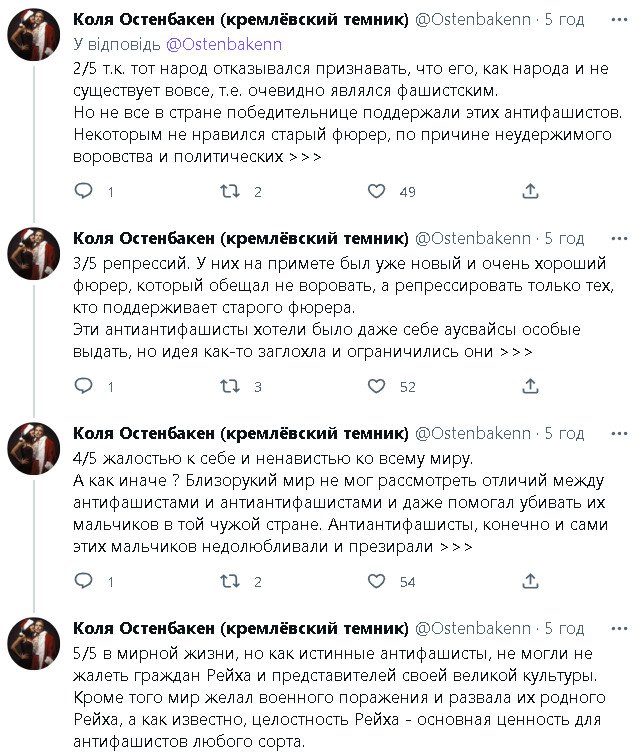Like the 4/5 tweet with 54 likes

[x=377, y=581]
